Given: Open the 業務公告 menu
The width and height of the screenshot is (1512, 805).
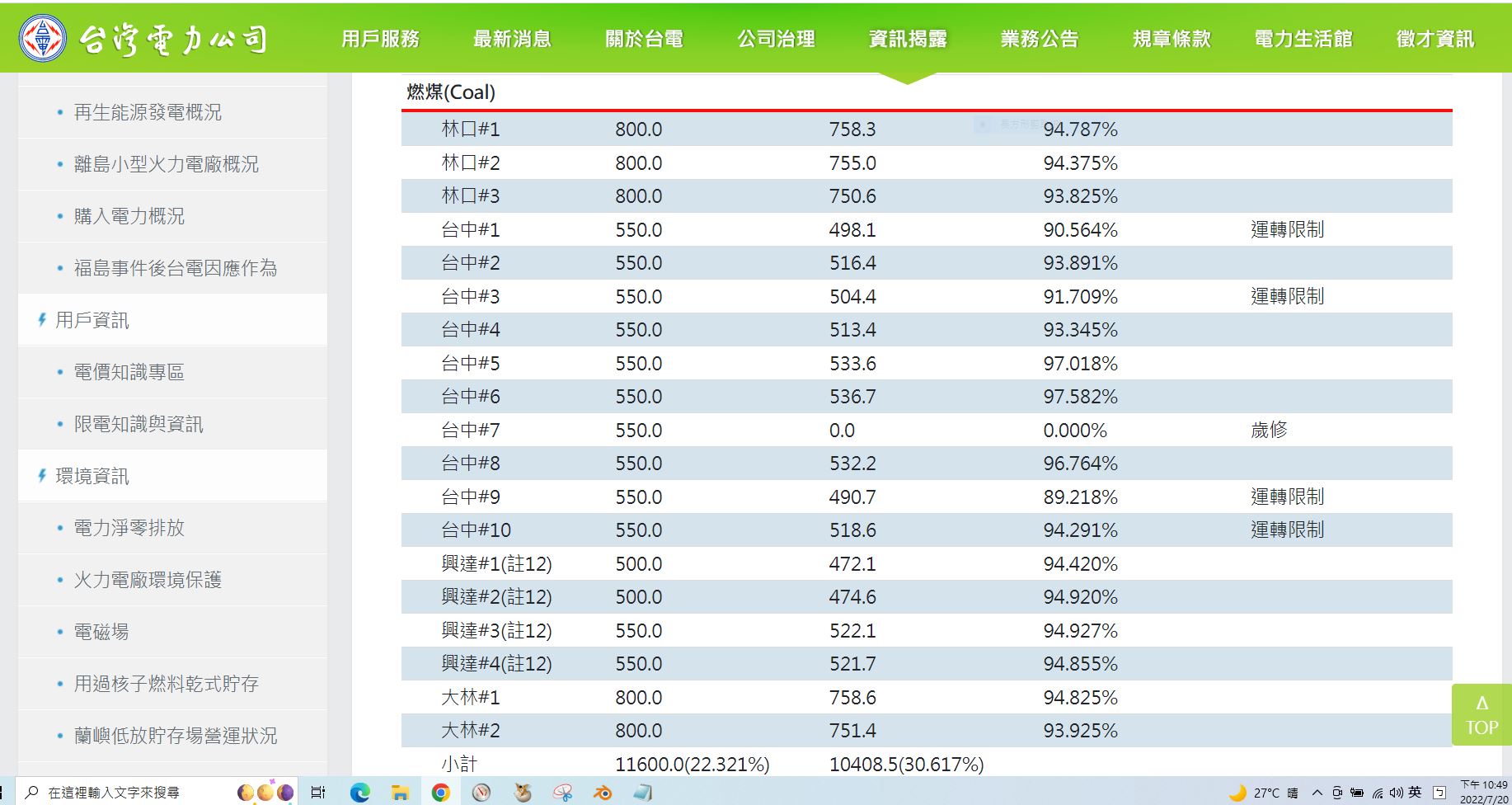Looking at the screenshot, I should (x=1040, y=39).
